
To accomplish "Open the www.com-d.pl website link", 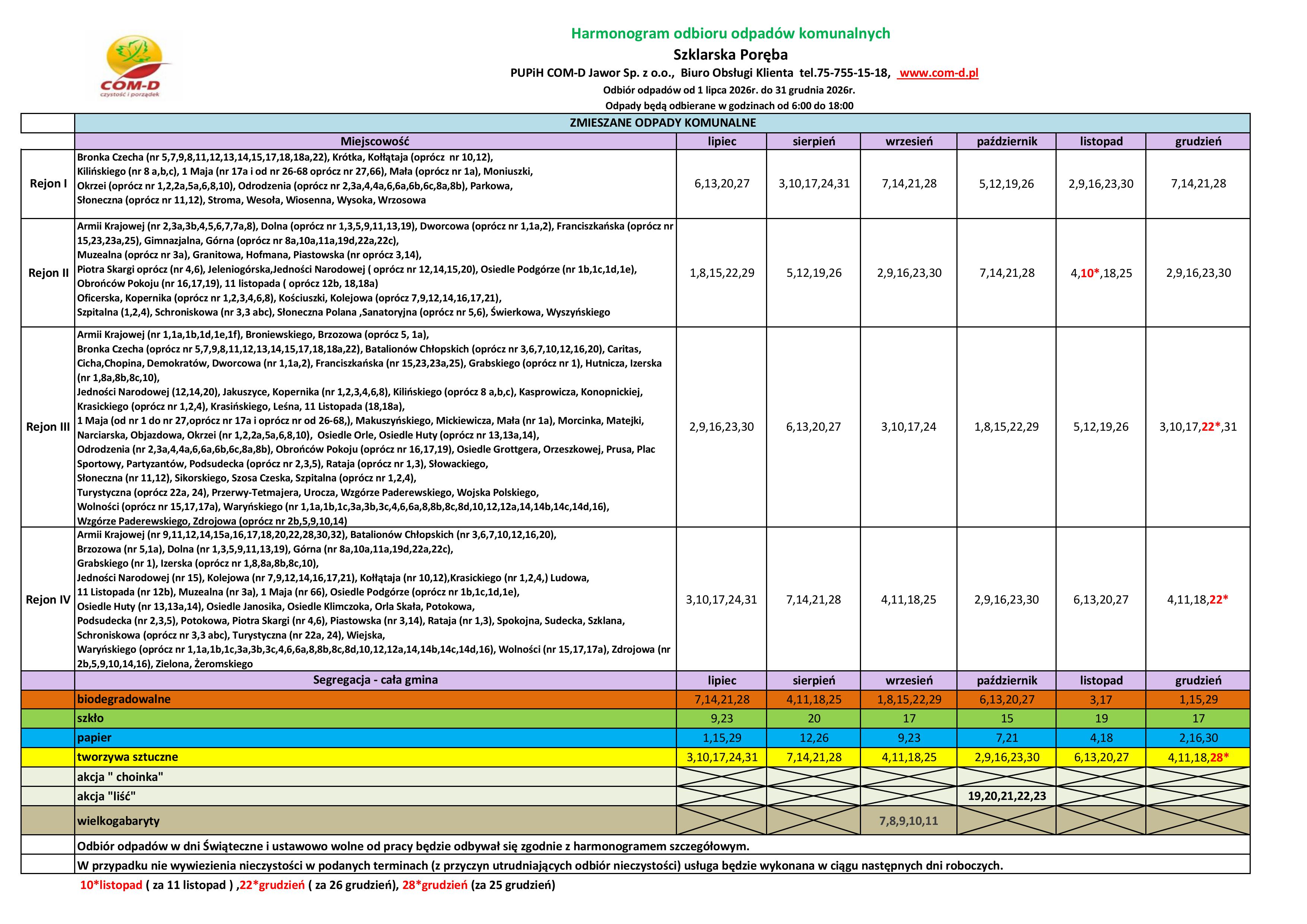I will tap(937, 73).
